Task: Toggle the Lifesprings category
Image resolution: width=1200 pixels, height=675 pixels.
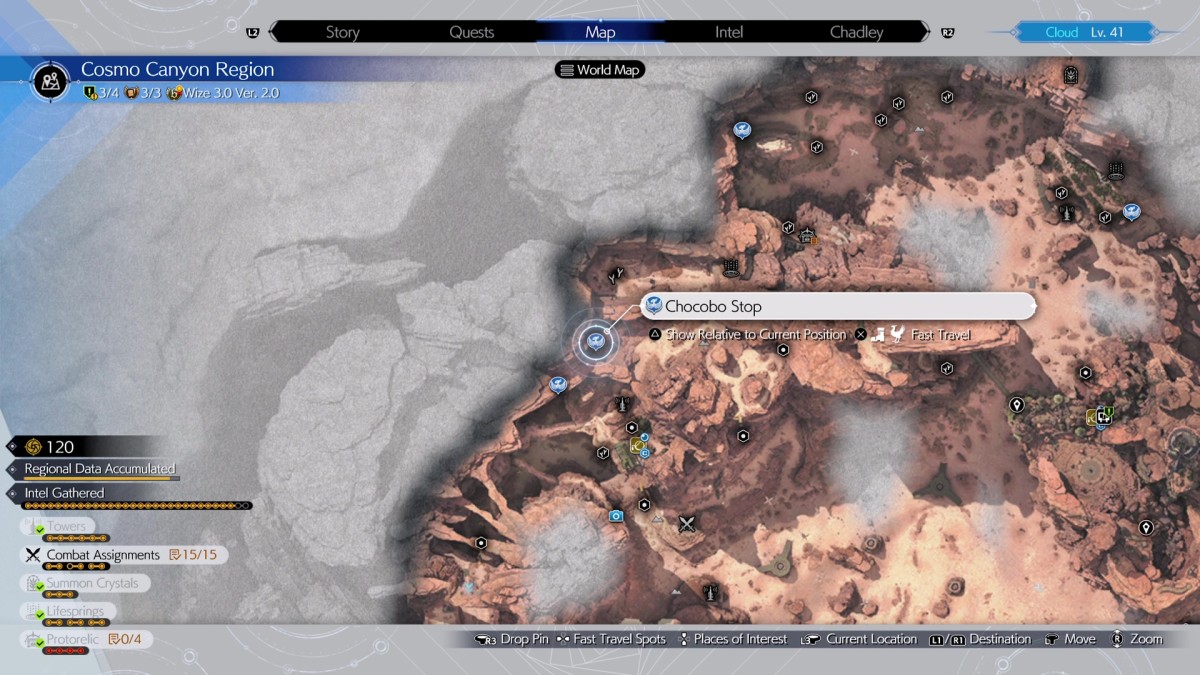Action: [x=66, y=611]
